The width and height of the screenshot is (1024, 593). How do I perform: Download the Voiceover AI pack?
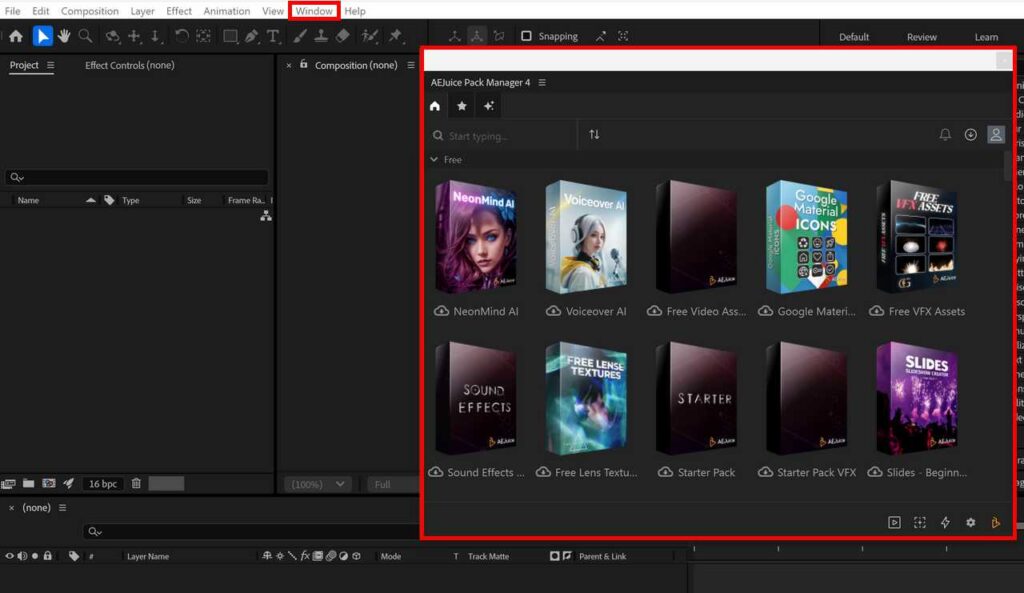553,311
